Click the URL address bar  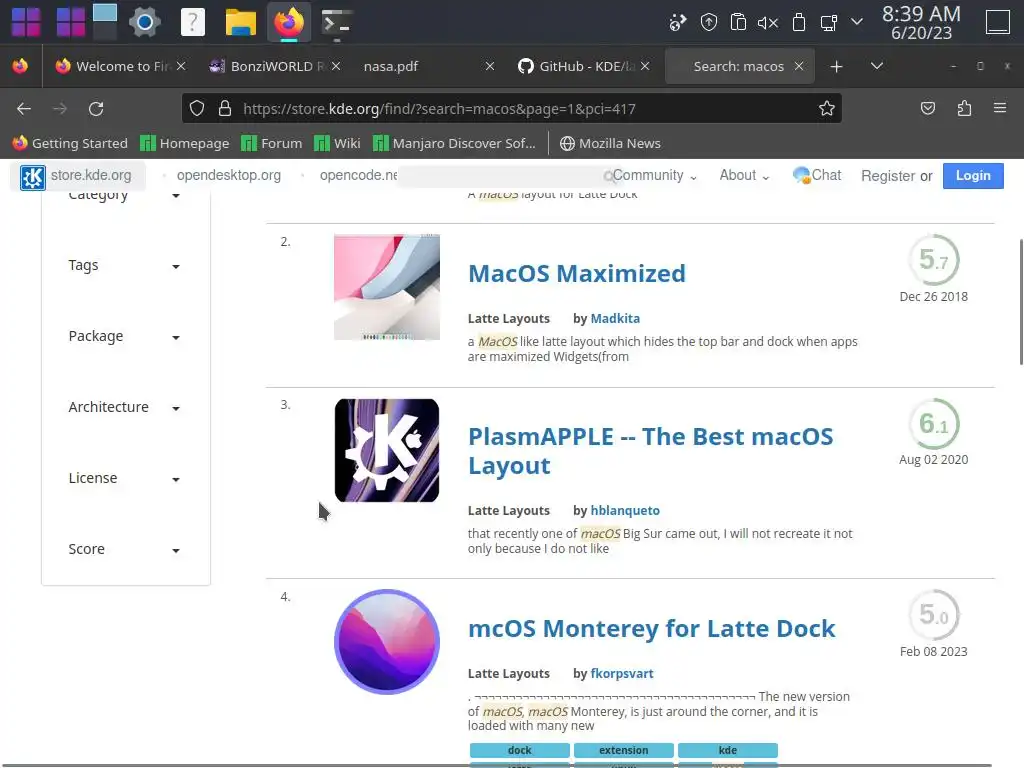click(x=511, y=108)
